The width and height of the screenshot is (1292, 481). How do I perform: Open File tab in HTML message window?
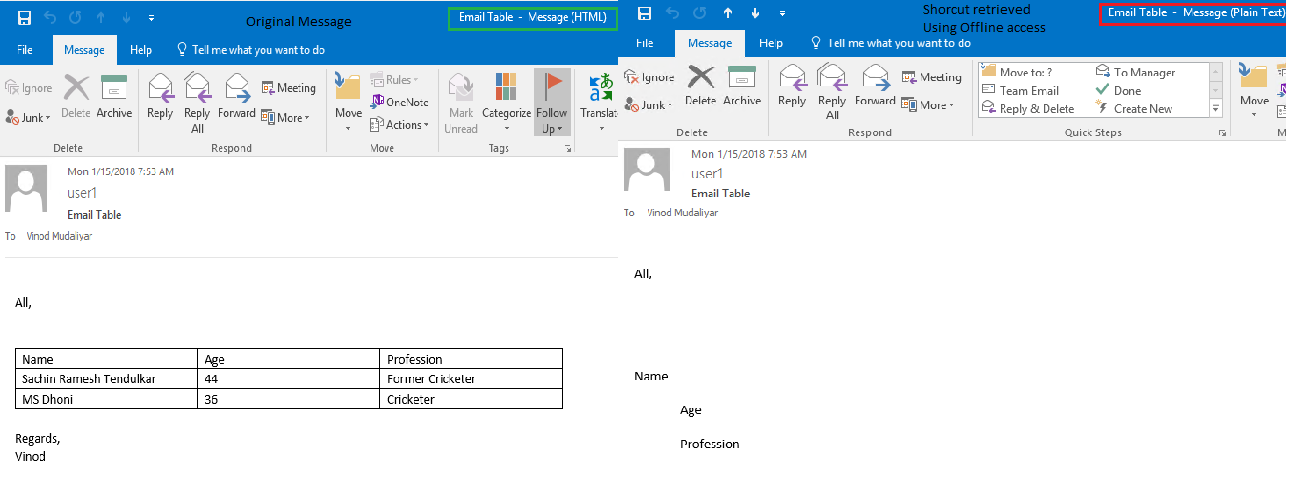pyautogui.click(x=26, y=50)
